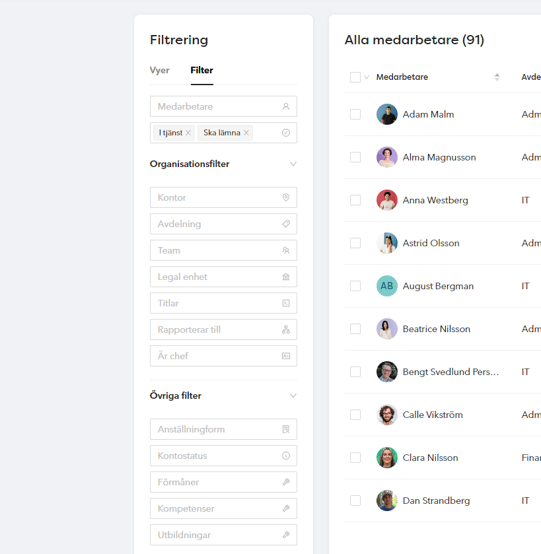Click tag icon in Avdelning field
The width and height of the screenshot is (541, 554).
coord(286,224)
